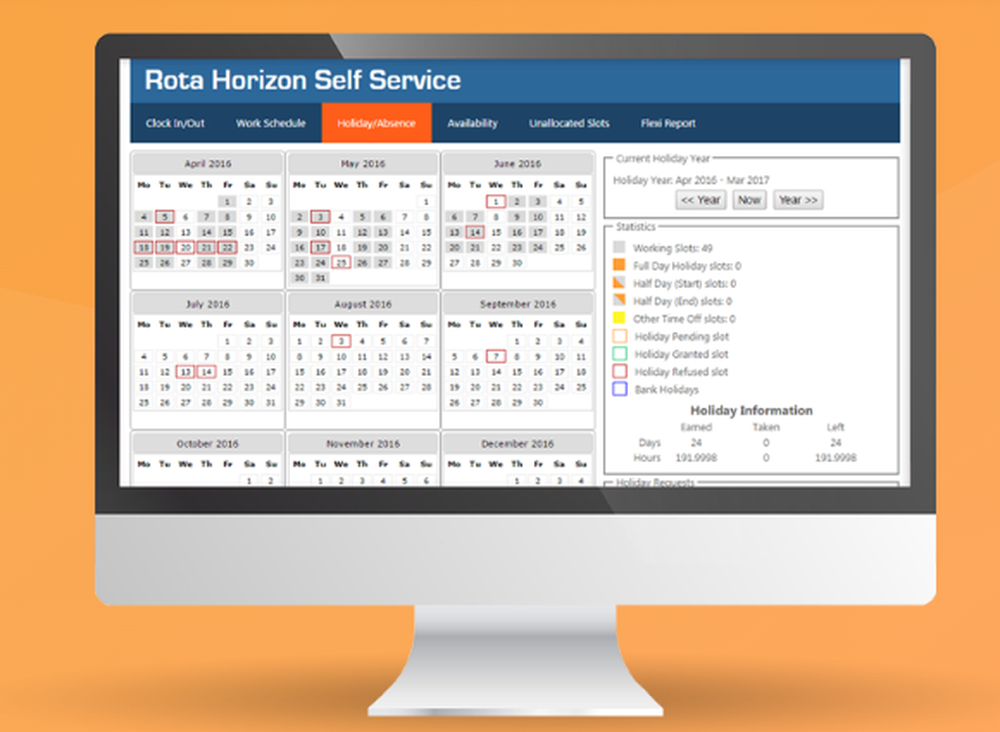
Task: Click the December 2016 month header
Action: tap(517, 444)
